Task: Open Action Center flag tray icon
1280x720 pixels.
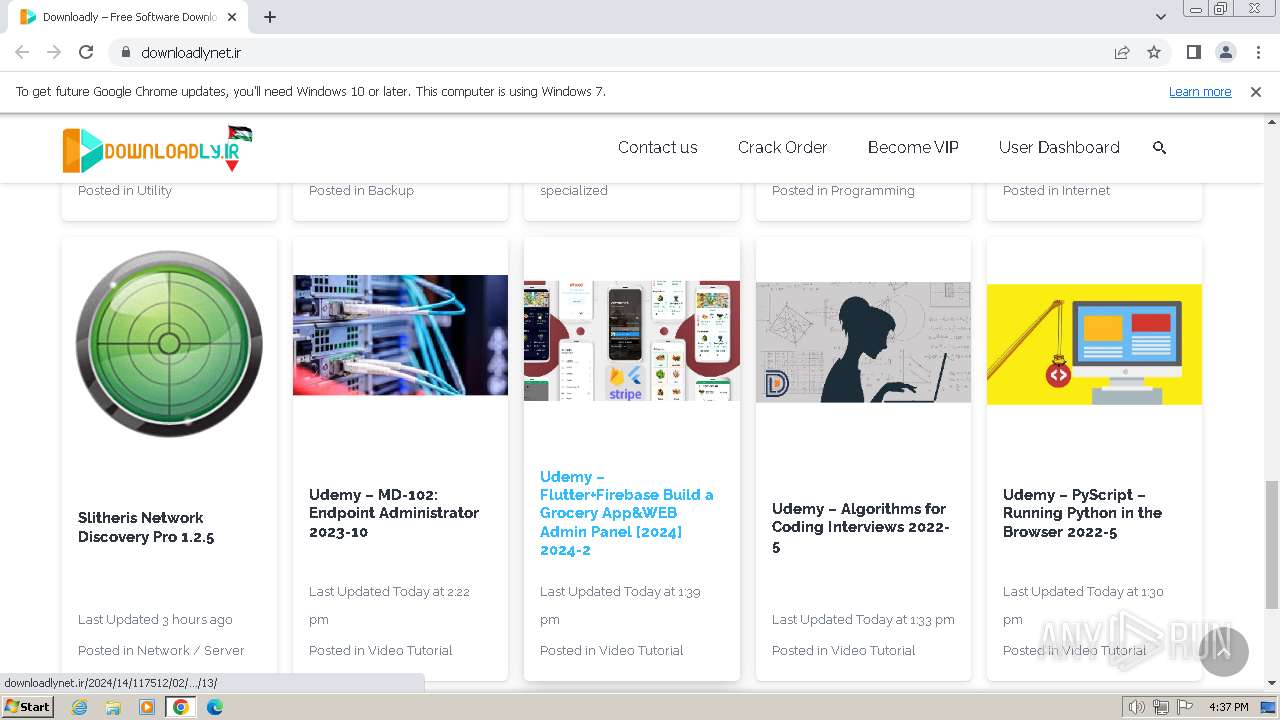Action: (x=1185, y=707)
